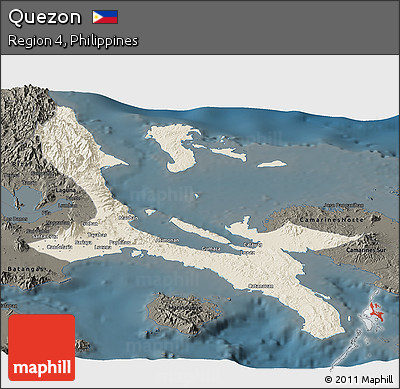Click the 'Quezon' title text
Viewport: 400px width, 389px height.
tap(45, 17)
